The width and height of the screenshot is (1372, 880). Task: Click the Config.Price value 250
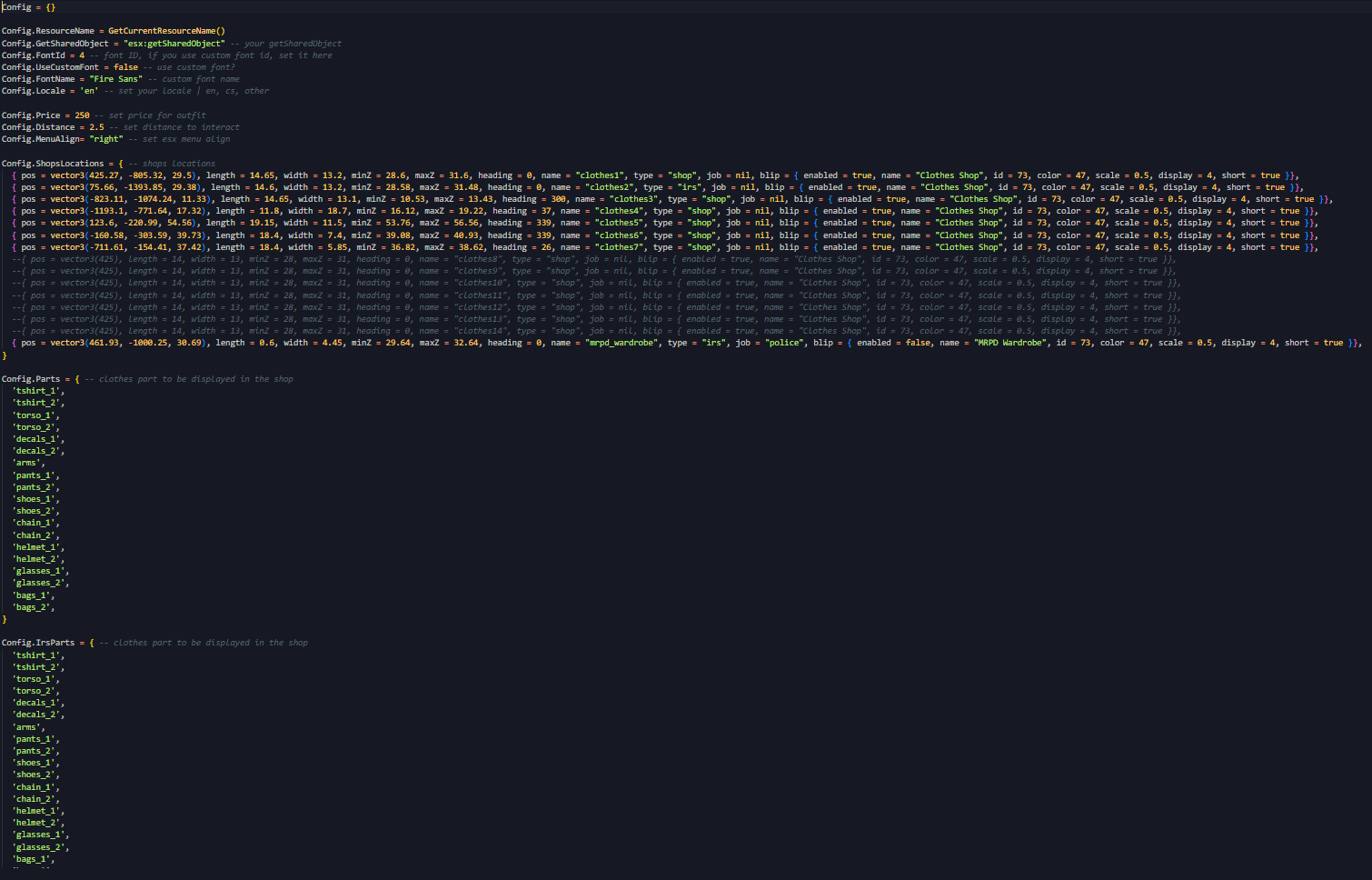82,115
